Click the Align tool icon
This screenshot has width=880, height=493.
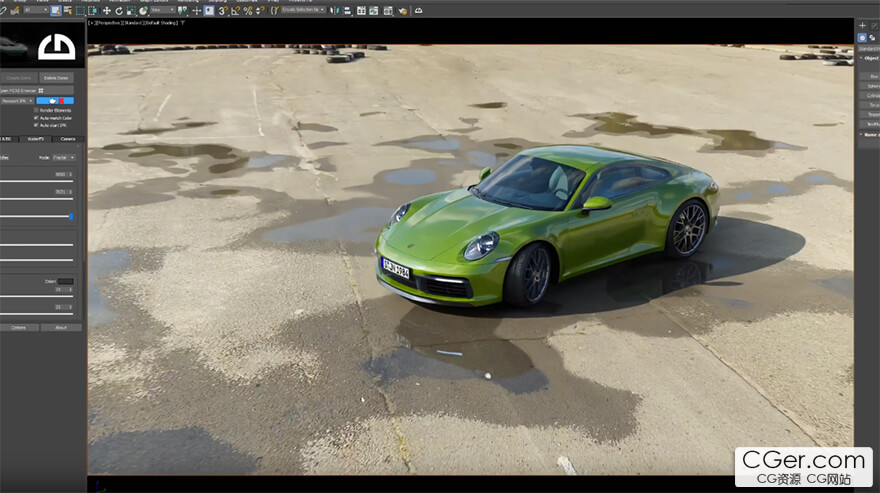347,11
